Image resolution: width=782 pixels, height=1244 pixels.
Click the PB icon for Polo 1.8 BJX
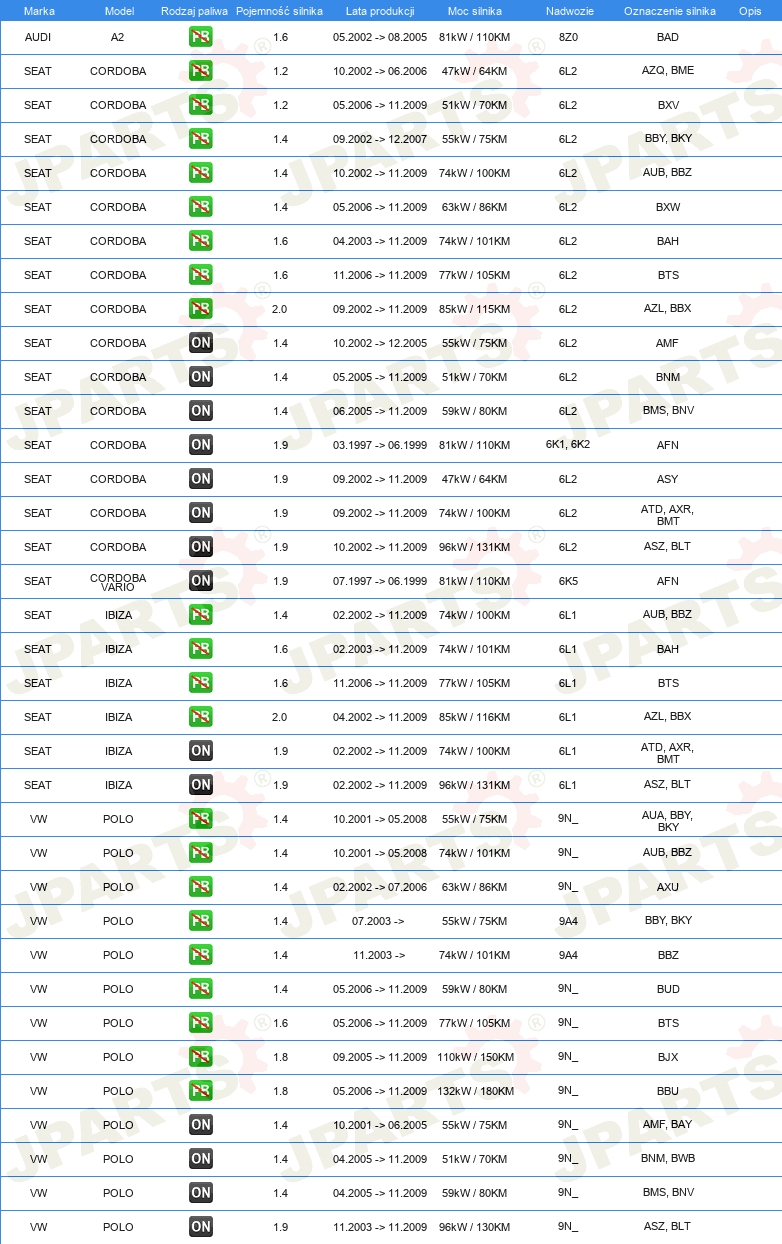(x=201, y=1057)
